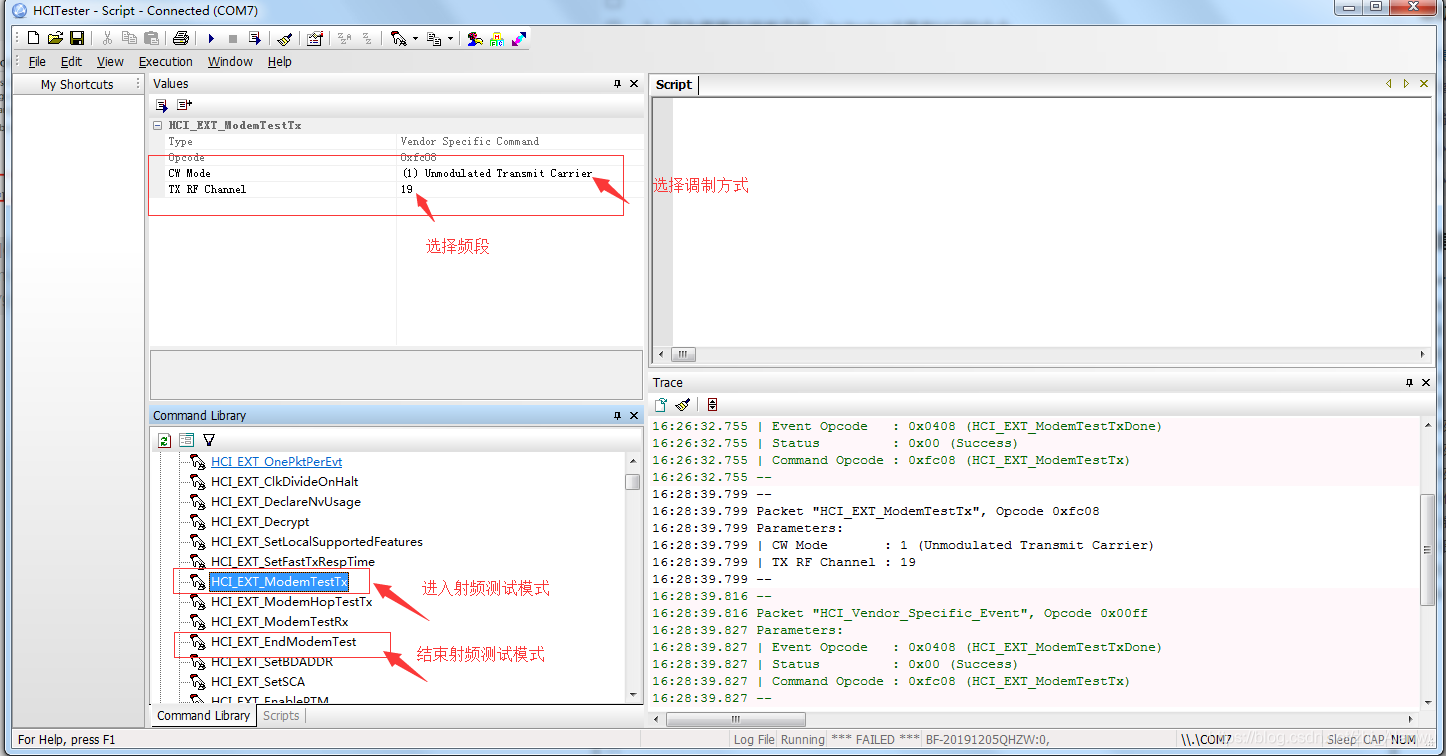Select HCI_EXT_Decrypt command
The height and width of the screenshot is (756, 1446).
click(260, 522)
